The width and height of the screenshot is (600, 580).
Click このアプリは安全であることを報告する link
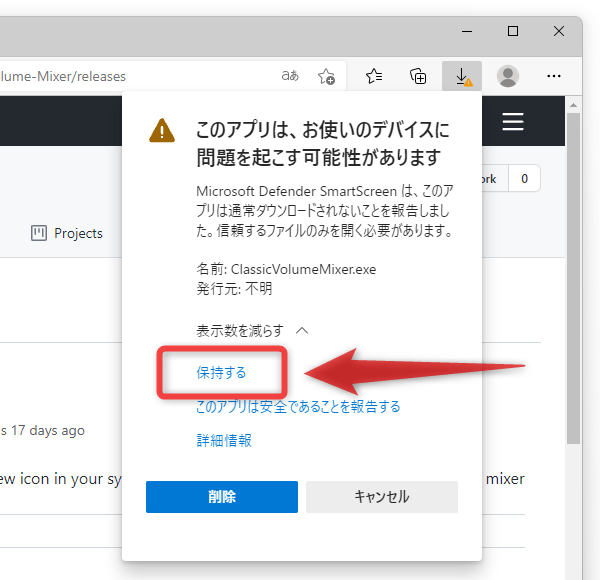(298, 406)
